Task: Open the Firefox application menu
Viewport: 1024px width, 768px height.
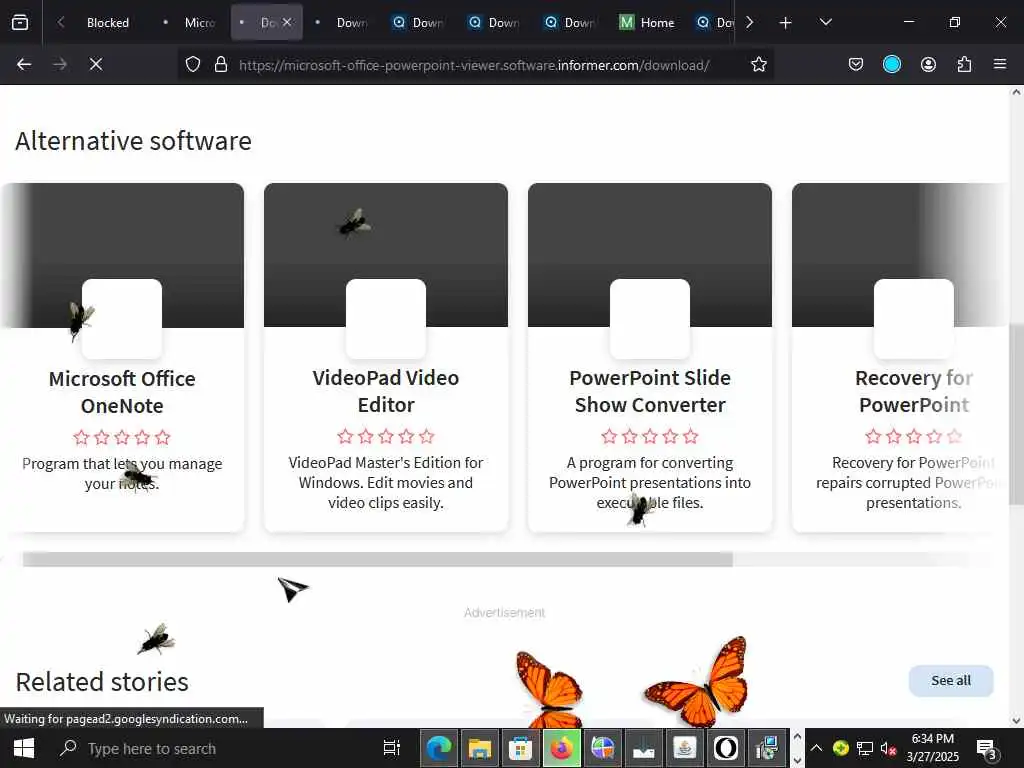Action: (x=1000, y=64)
